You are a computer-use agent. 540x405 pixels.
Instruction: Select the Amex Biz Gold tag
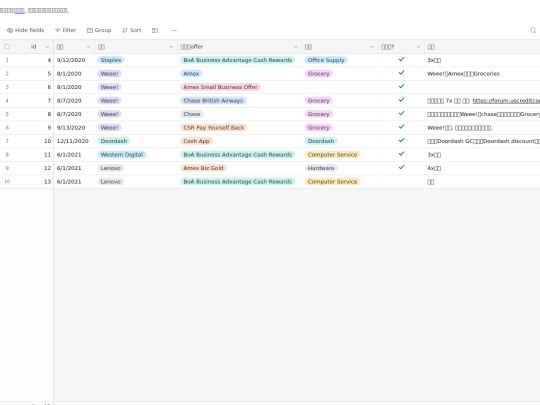click(x=204, y=168)
